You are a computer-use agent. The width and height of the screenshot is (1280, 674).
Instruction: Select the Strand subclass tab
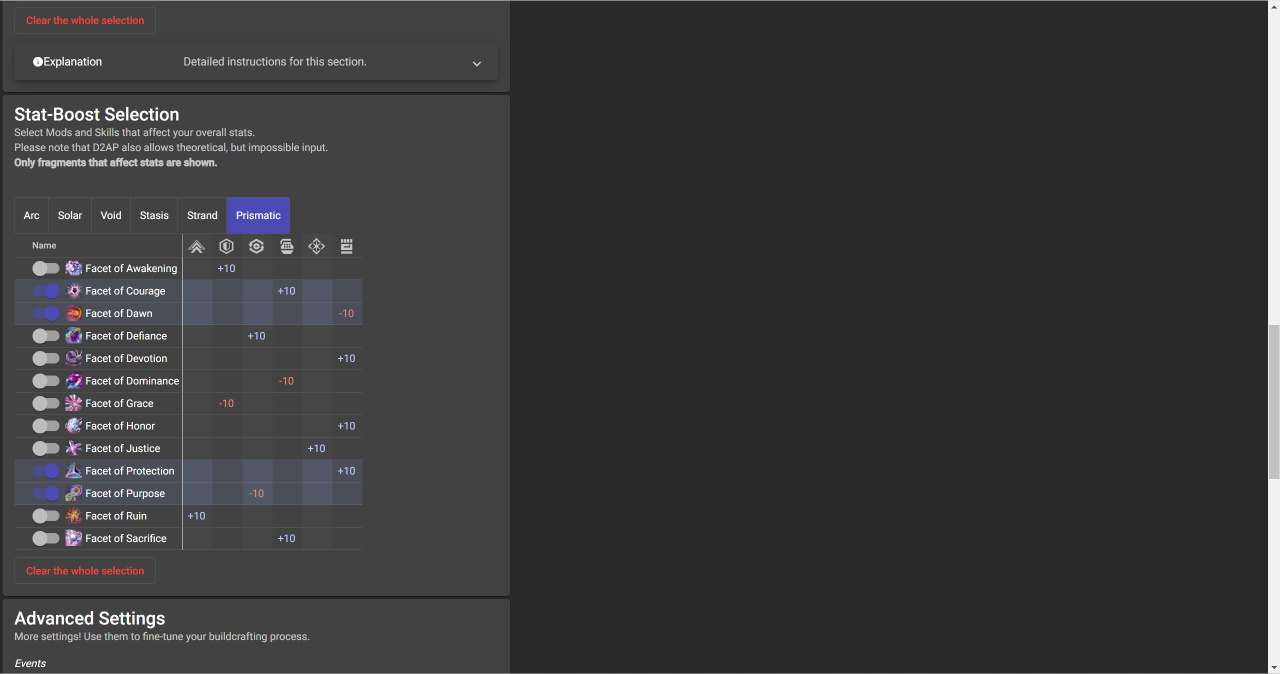(202, 215)
